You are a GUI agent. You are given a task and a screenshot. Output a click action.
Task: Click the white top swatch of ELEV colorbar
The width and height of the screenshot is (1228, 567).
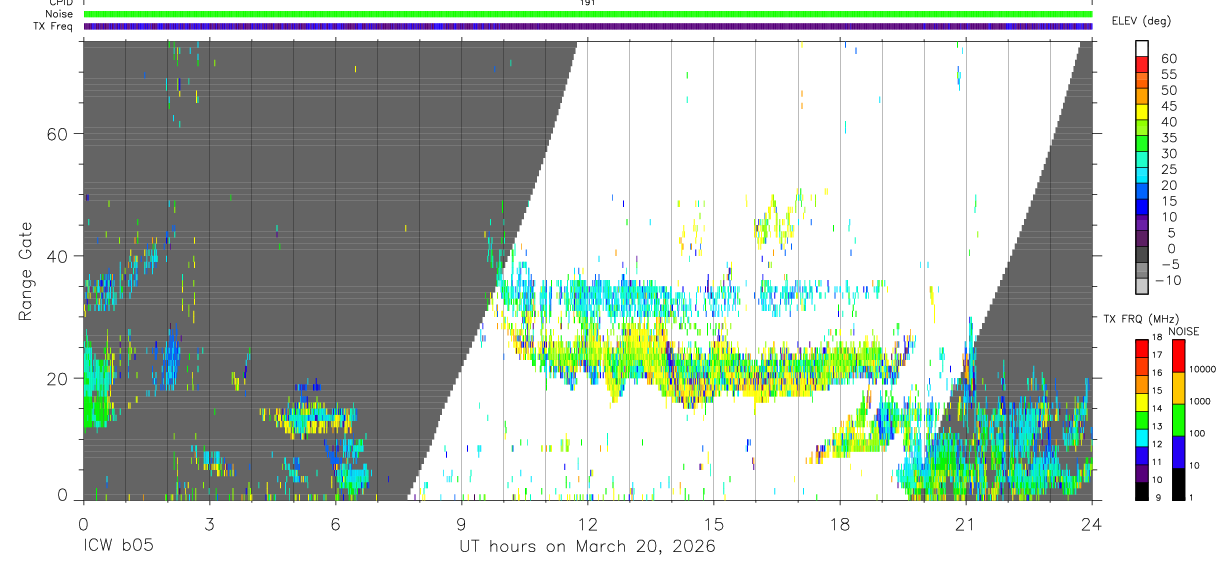[x=1142, y=48]
